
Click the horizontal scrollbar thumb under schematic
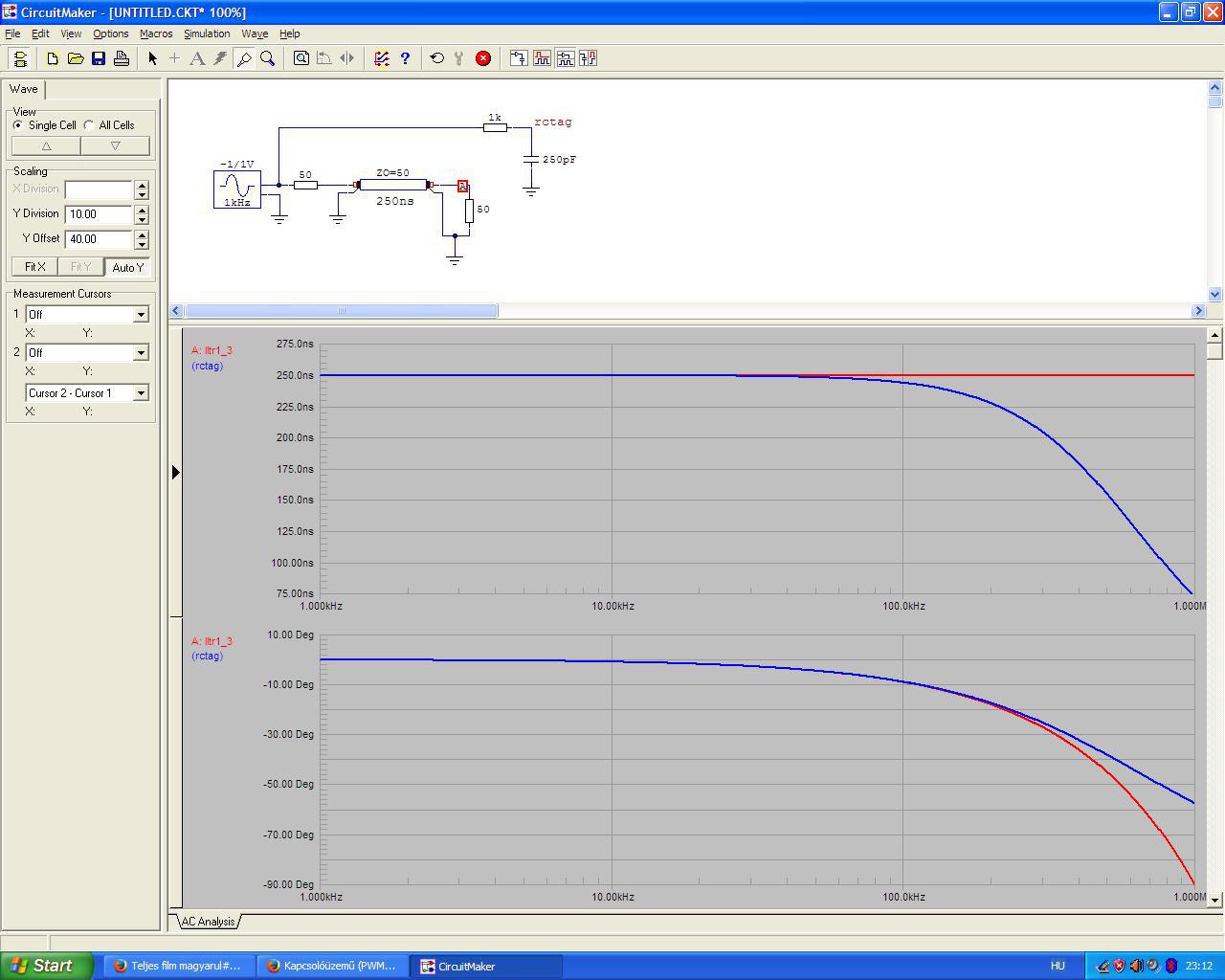coord(341,311)
